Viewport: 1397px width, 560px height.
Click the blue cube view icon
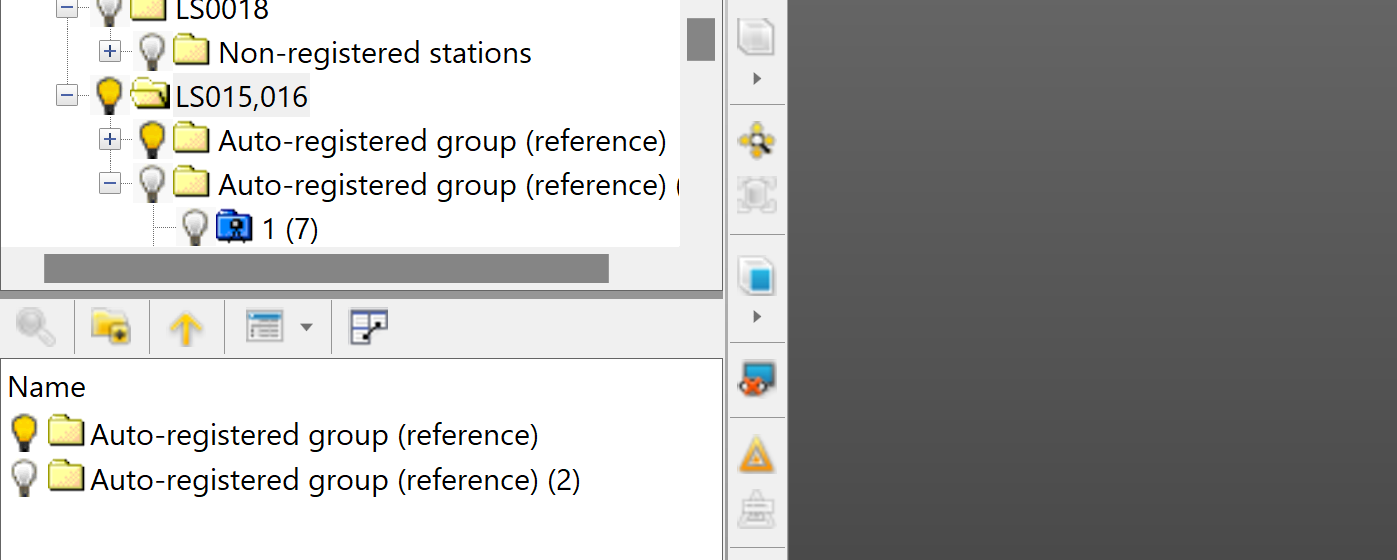(x=757, y=275)
